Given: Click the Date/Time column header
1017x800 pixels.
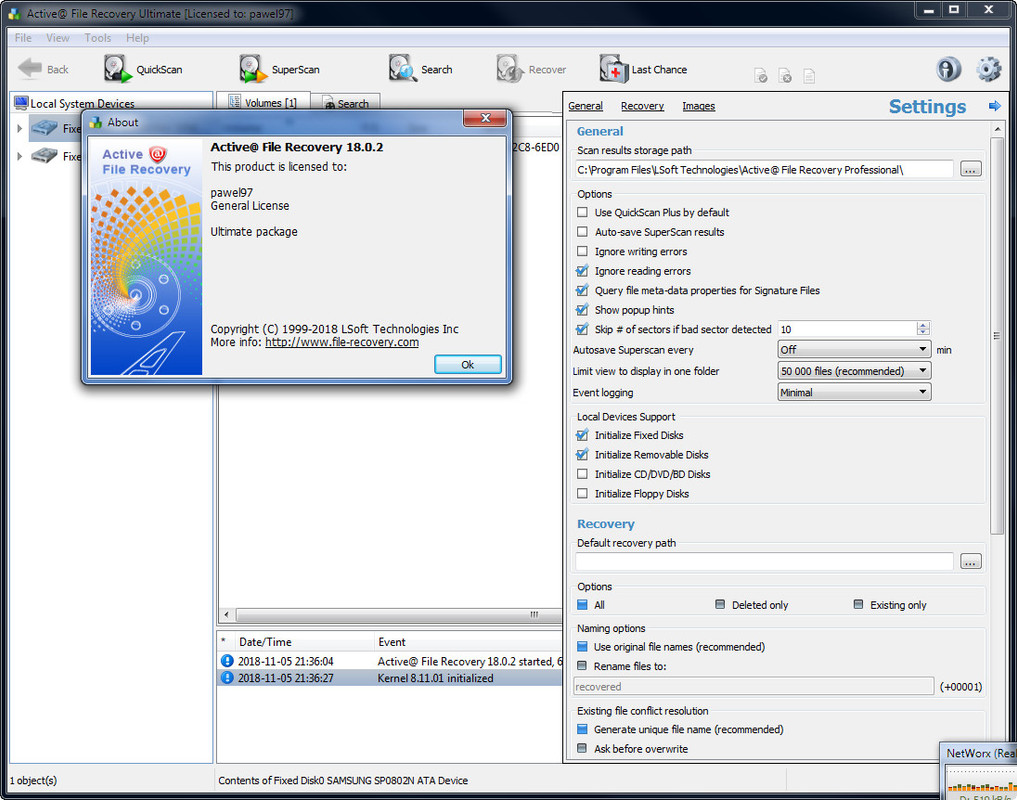Looking at the screenshot, I should coord(265,642).
